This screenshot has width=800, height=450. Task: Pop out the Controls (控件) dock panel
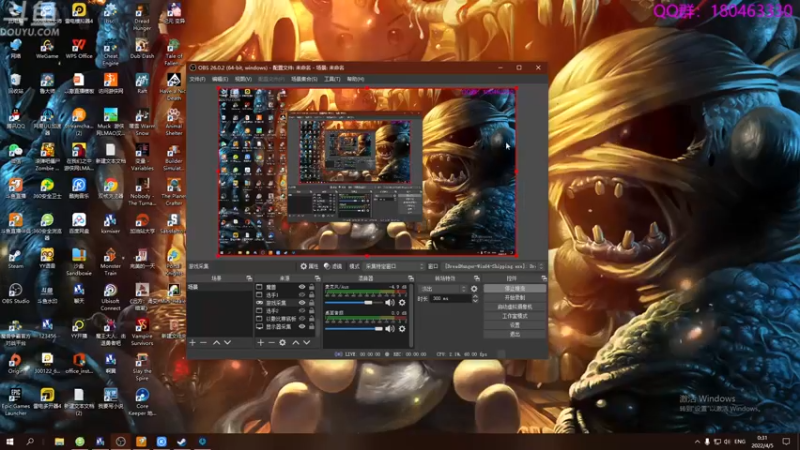(544, 278)
